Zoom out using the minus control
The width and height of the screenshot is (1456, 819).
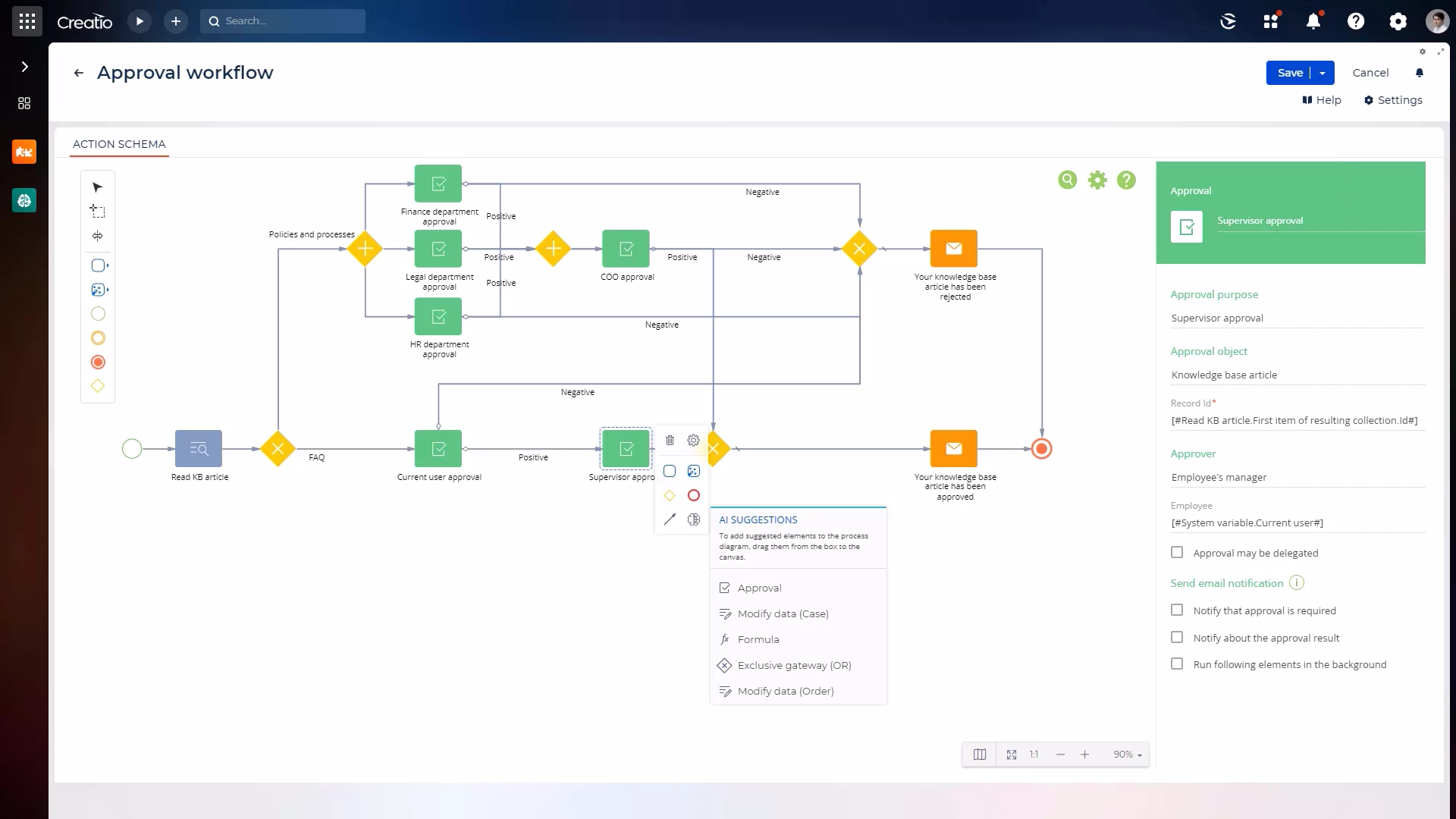tap(1059, 754)
